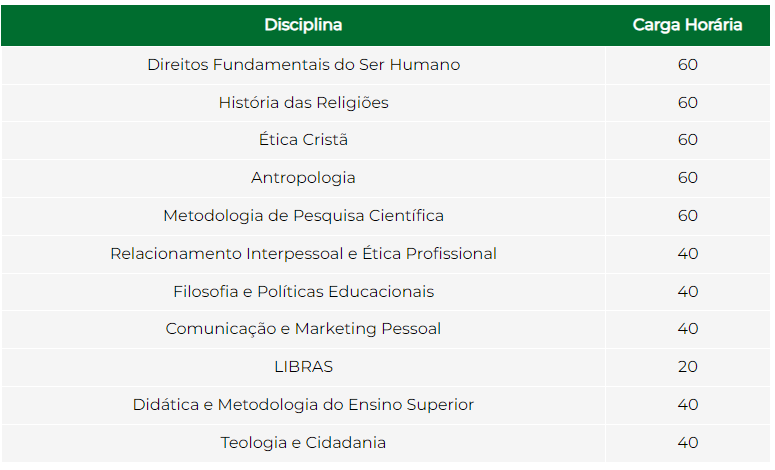Image resolution: width=775 pixels, height=470 pixels.
Task: Click Filosofia e Políticas Educacionais
Action: (x=303, y=292)
